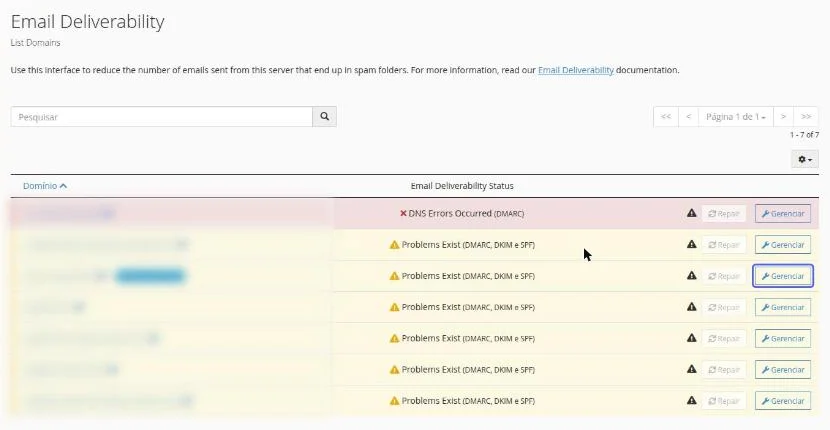Click black warning triangle in first Problems Exist row
The height and width of the screenshot is (430, 830).
tap(691, 244)
